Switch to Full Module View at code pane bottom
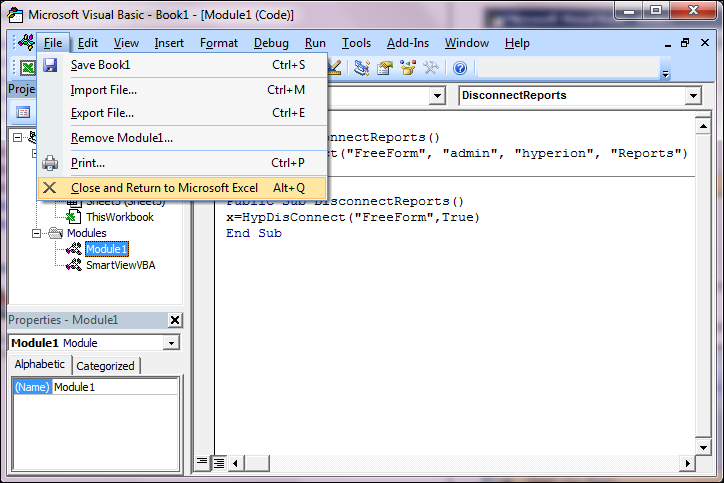 [219, 462]
